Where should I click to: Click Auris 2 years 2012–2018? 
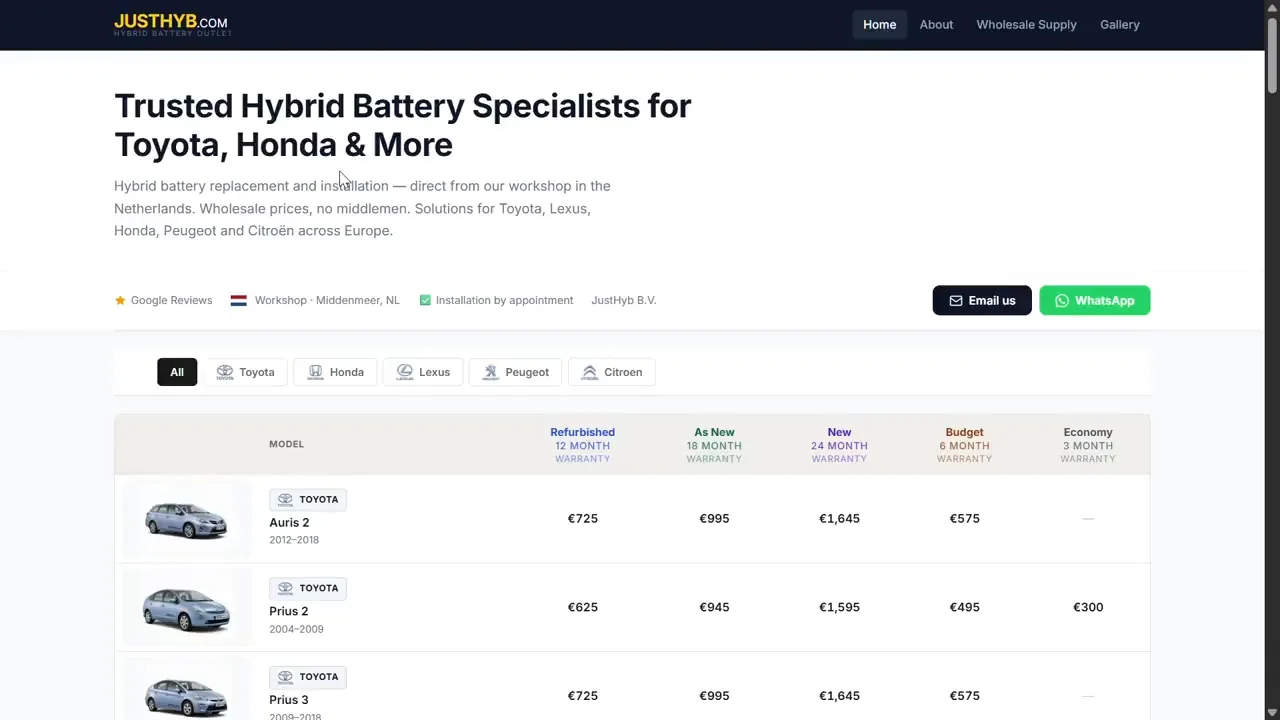[x=294, y=540]
